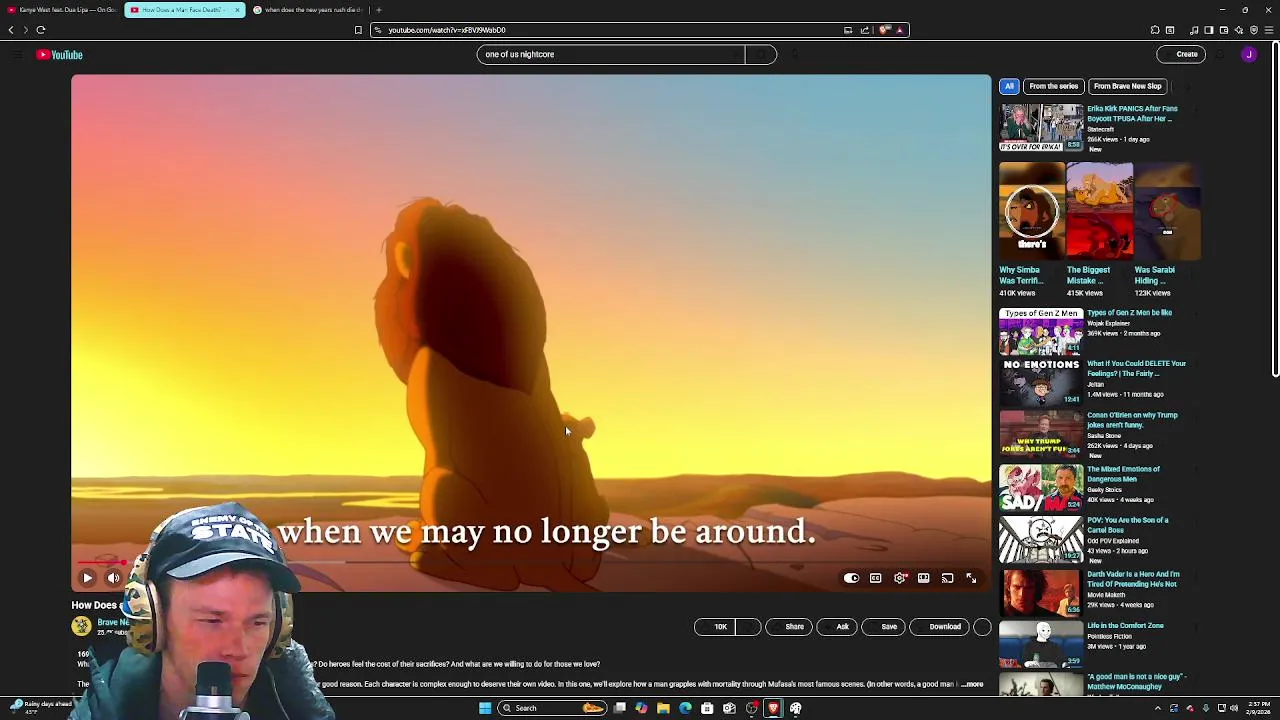Screen dimensions: 1280x720
Task: Open the weather widget on taskbar
Action: [40, 708]
